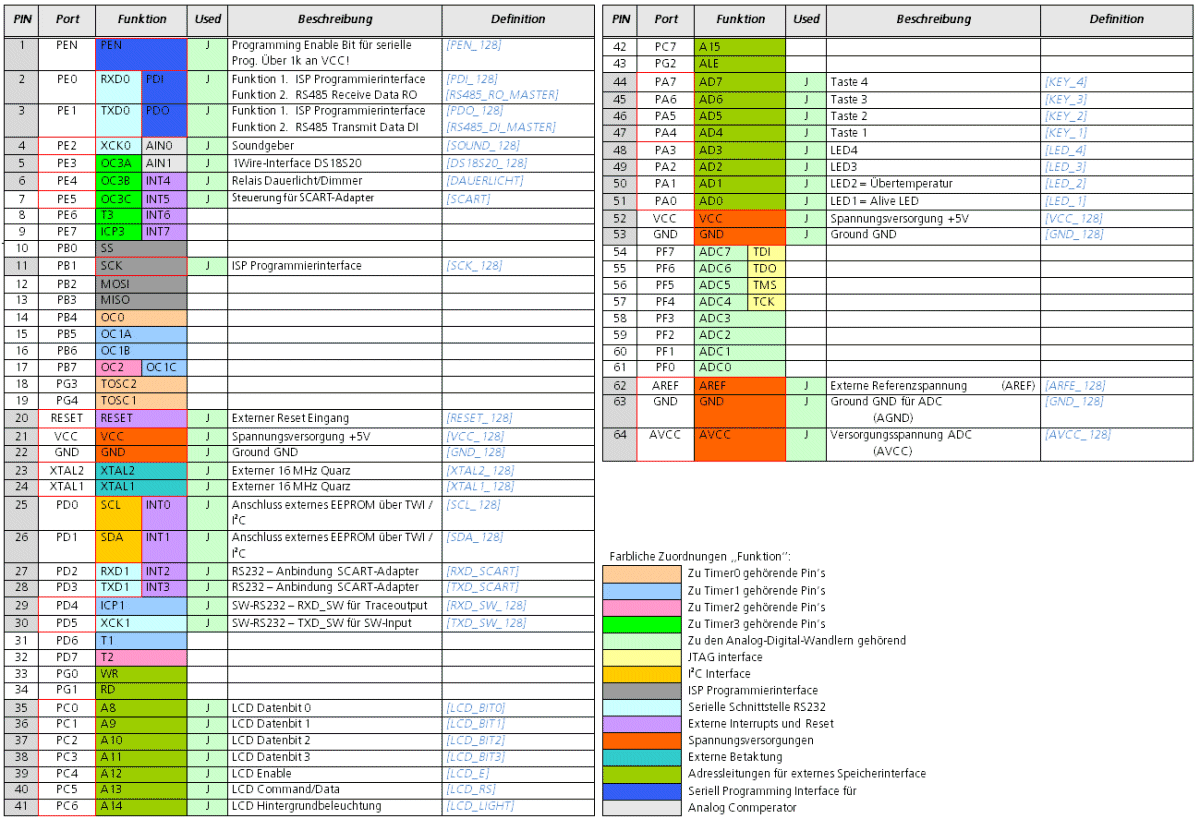Open the [LCD_E] definition link

point(467,773)
